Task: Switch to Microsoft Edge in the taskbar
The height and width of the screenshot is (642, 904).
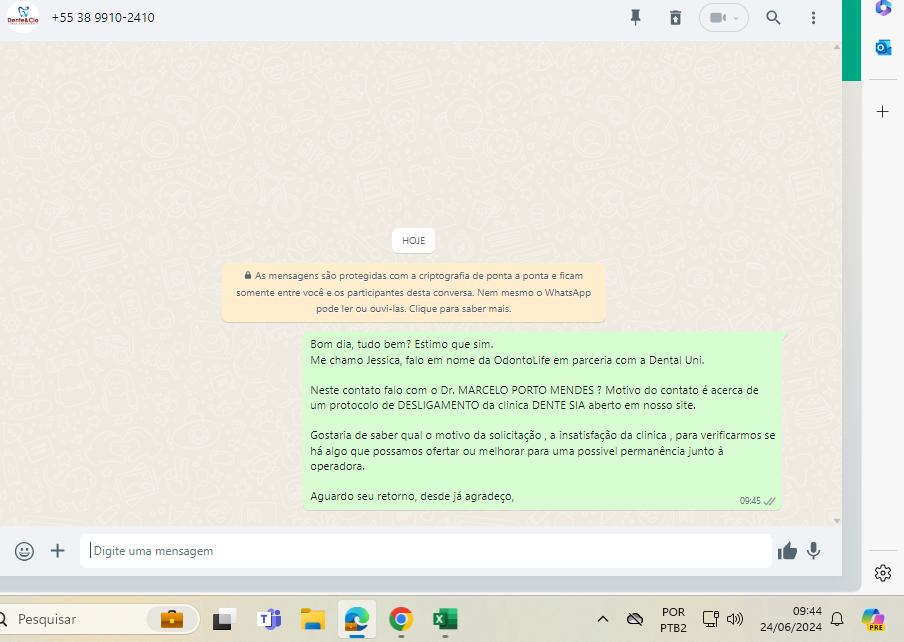Action: [x=357, y=620]
